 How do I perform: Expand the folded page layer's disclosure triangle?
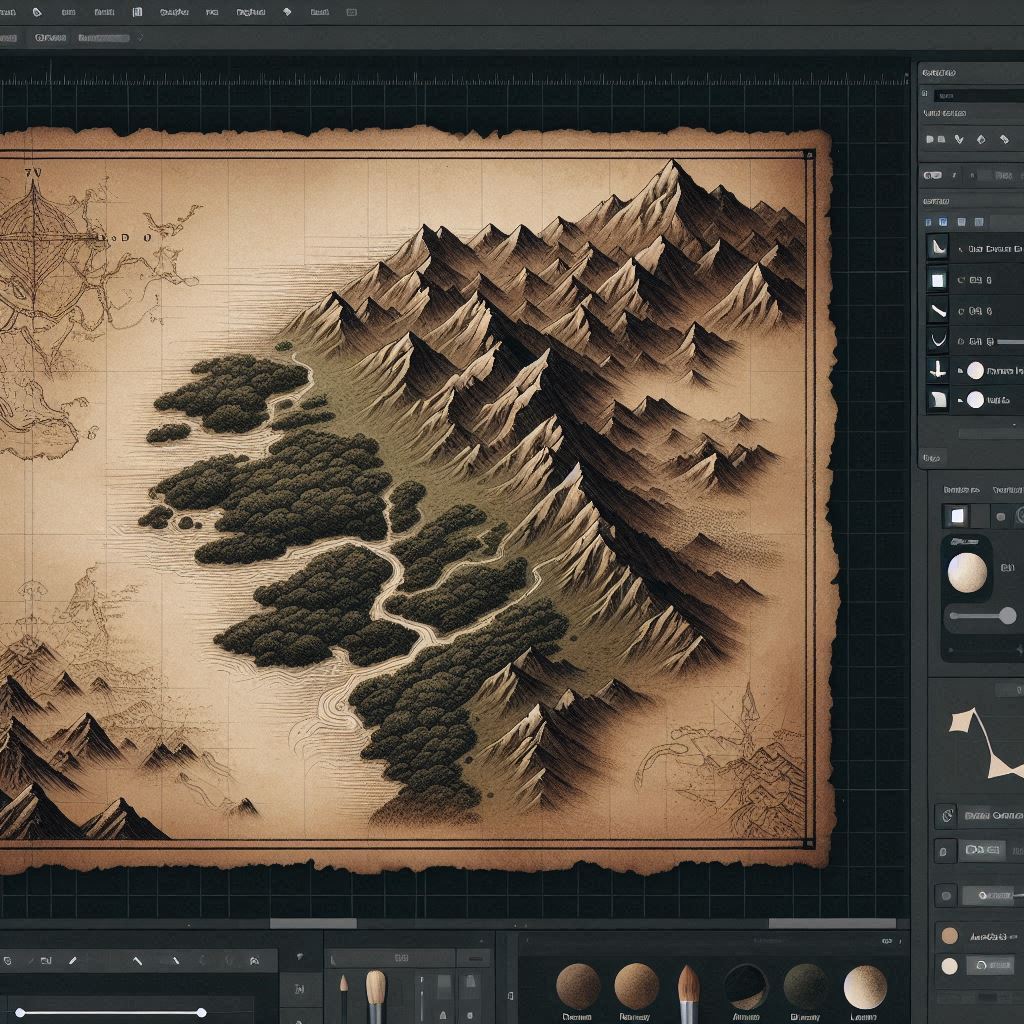point(960,400)
